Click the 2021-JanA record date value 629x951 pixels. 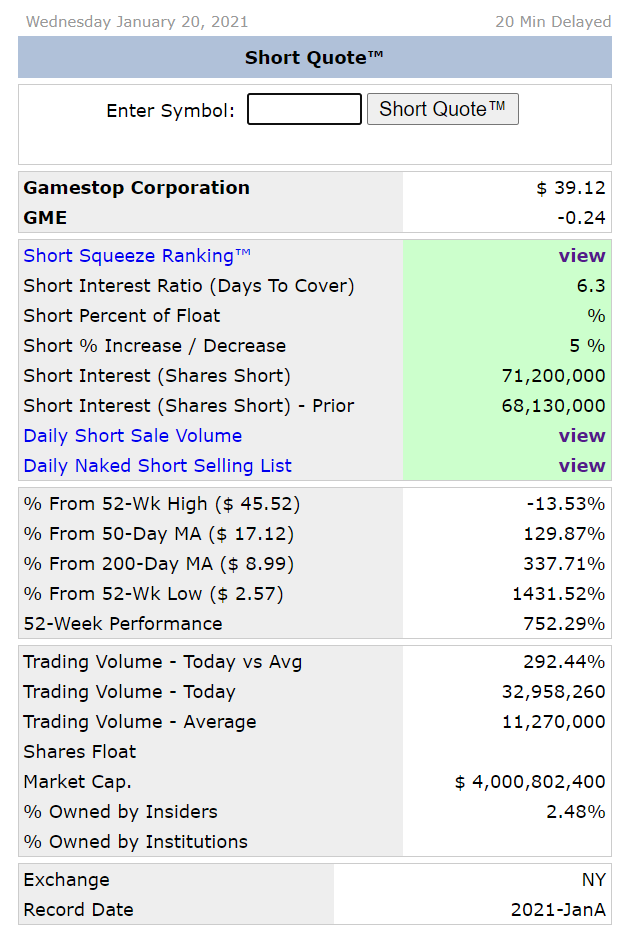[x=558, y=910]
